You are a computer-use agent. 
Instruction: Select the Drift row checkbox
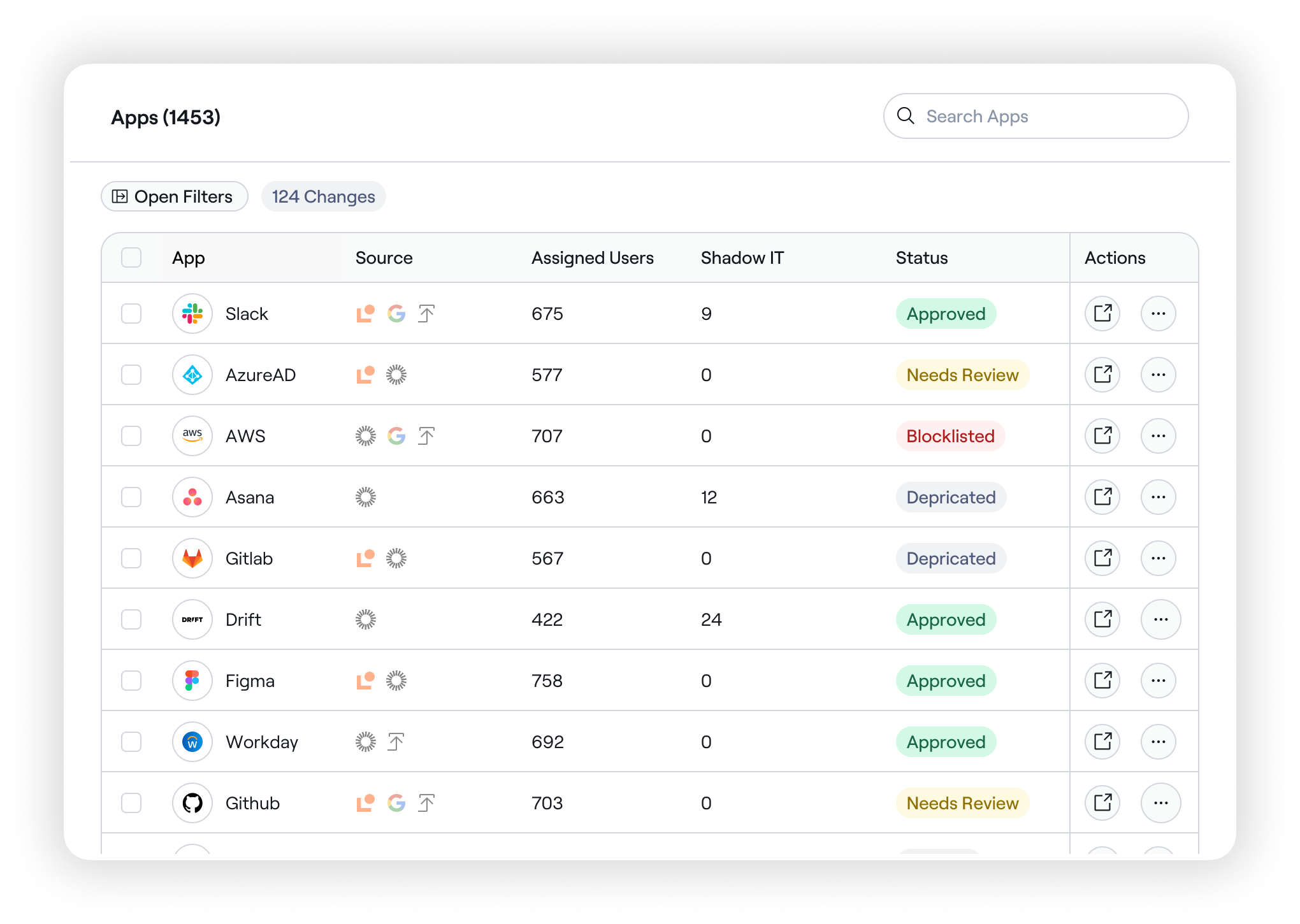pos(131,619)
